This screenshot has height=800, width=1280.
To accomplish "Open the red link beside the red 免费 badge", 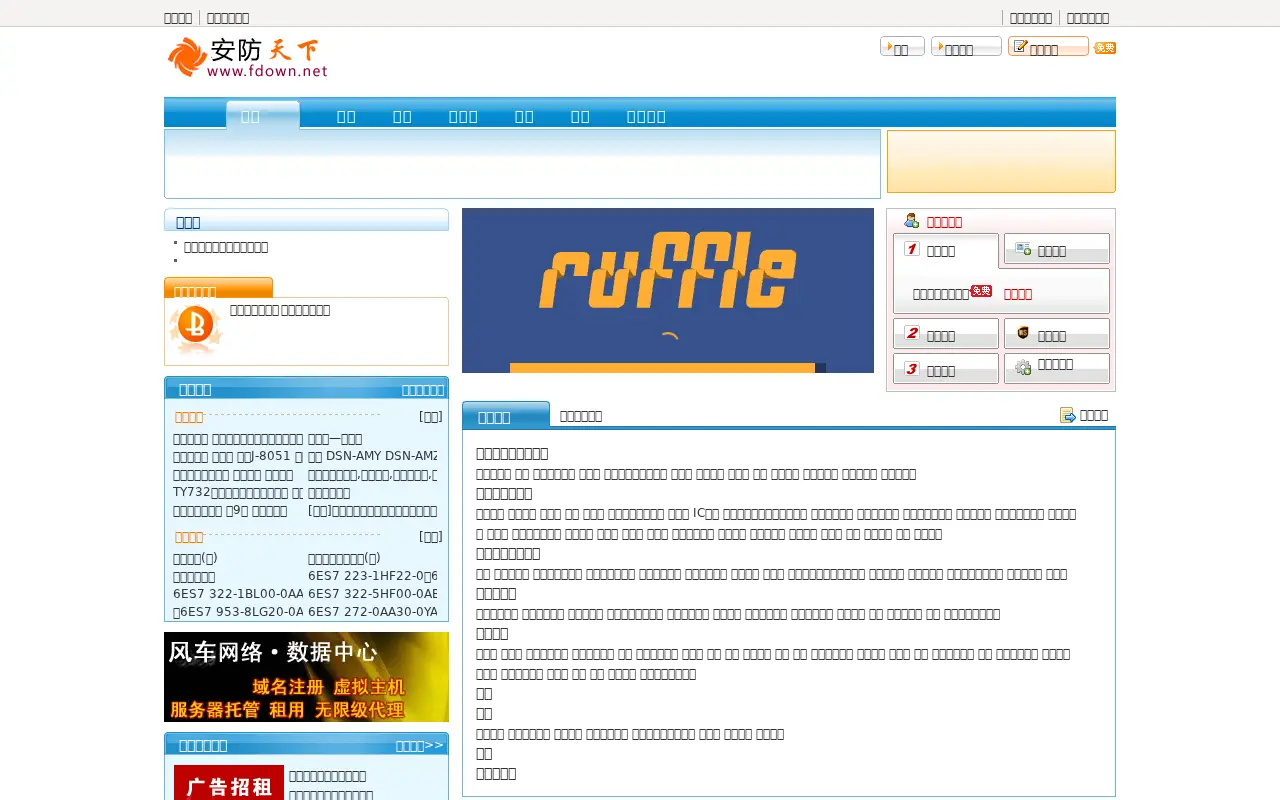I will 1018,294.
